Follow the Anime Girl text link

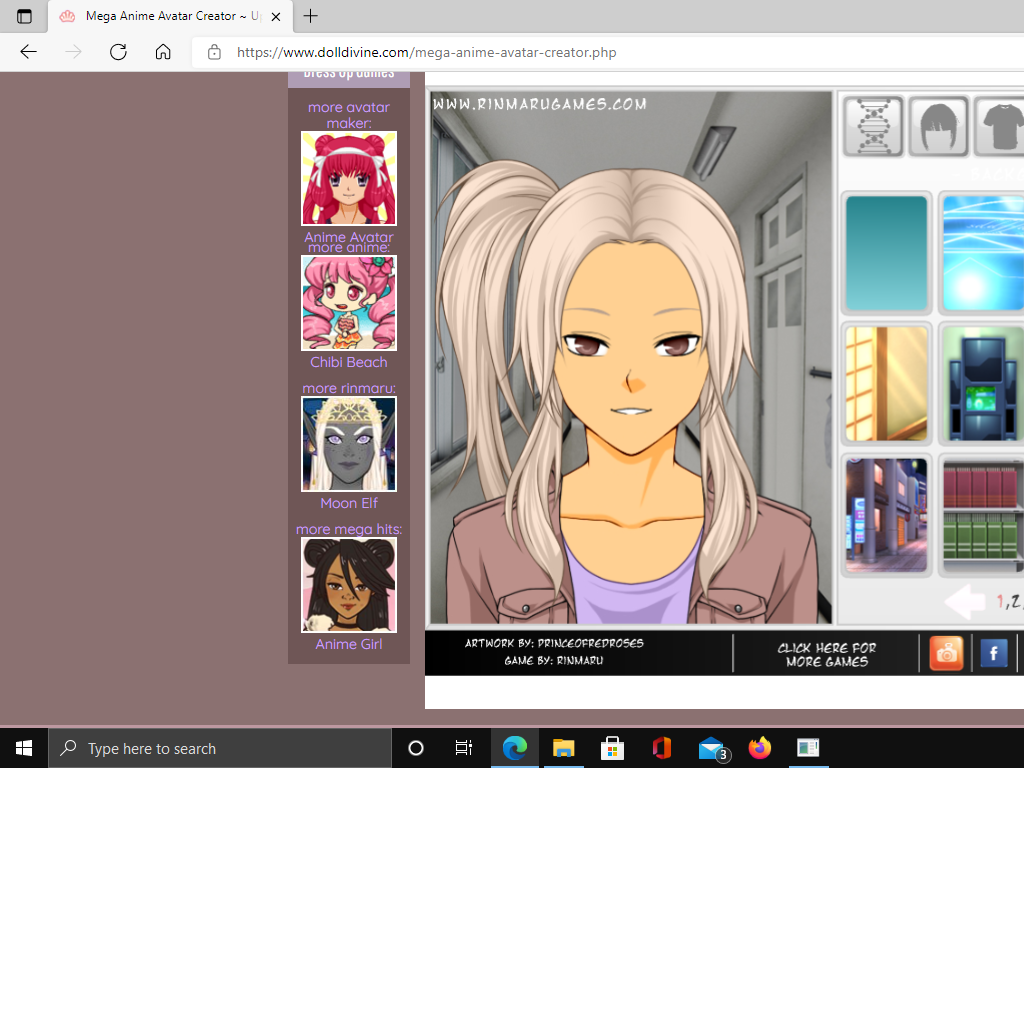(x=349, y=644)
